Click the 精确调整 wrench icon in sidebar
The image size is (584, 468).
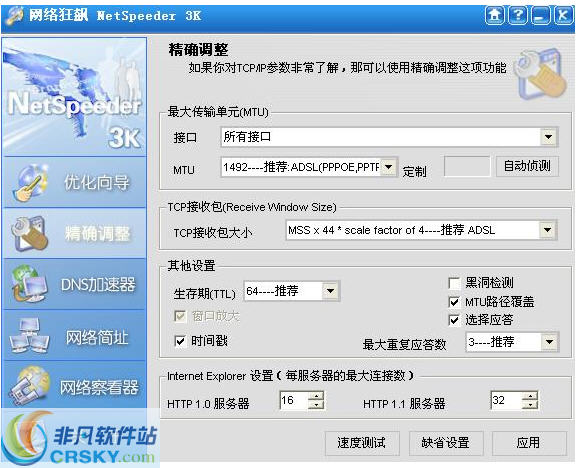click(x=30, y=233)
